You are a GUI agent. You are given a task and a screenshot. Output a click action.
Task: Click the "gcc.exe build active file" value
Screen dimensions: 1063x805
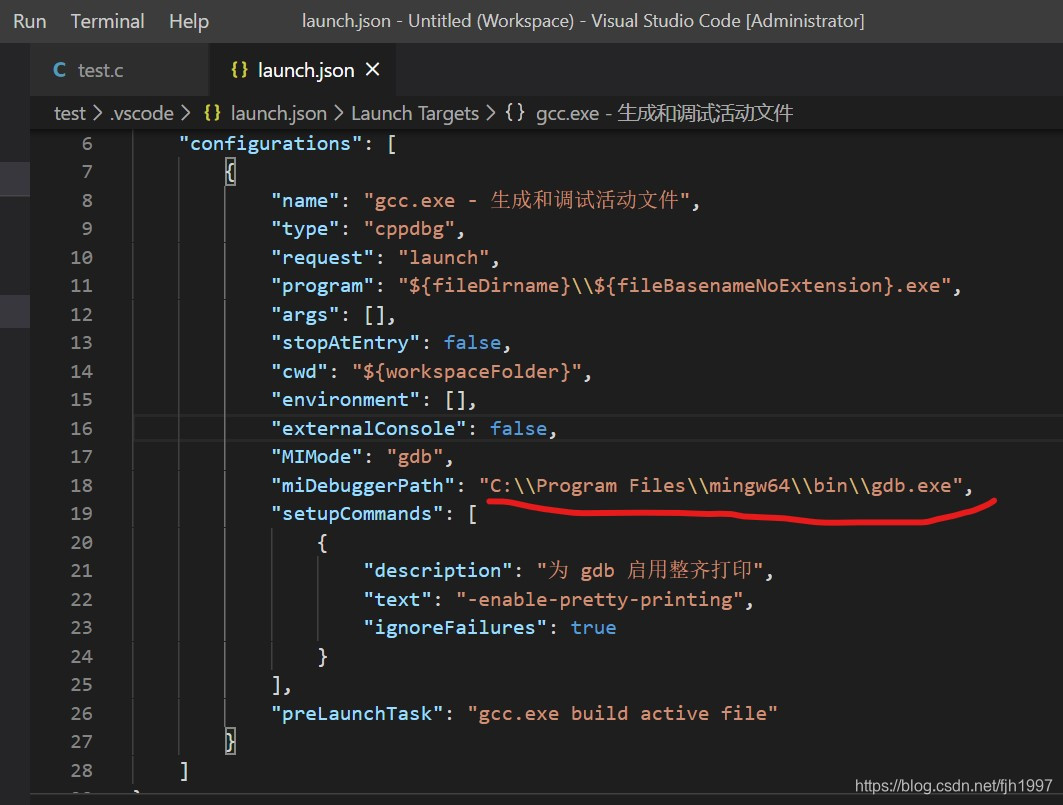(x=622, y=713)
